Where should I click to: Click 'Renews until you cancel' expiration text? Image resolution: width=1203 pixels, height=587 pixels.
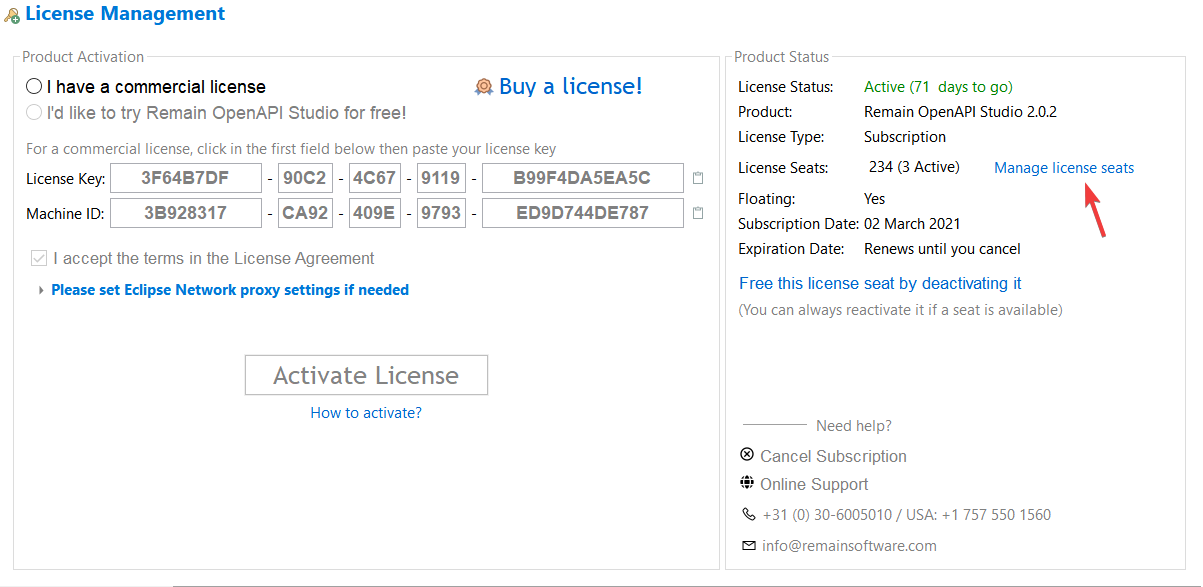point(942,249)
